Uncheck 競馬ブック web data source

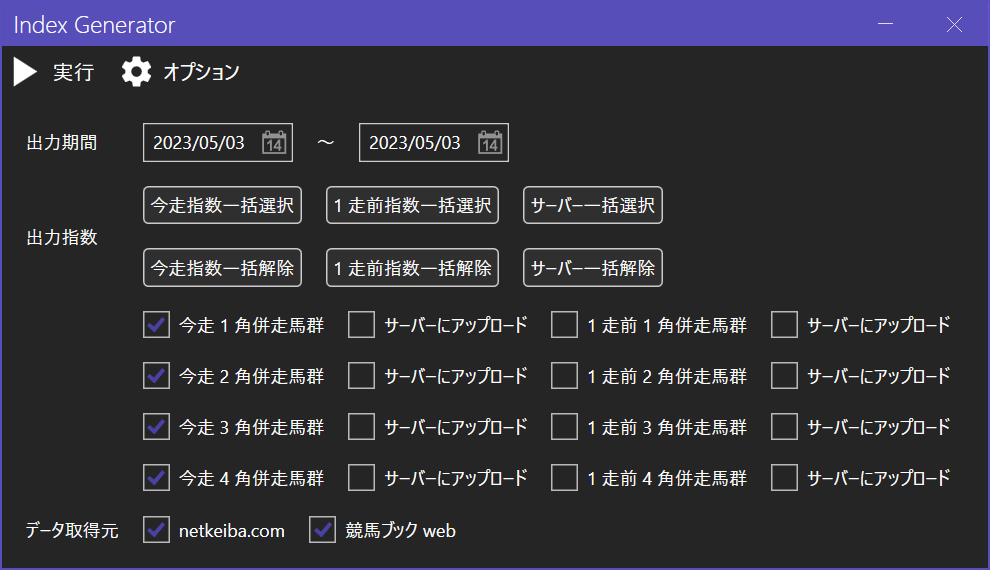(x=323, y=530)
